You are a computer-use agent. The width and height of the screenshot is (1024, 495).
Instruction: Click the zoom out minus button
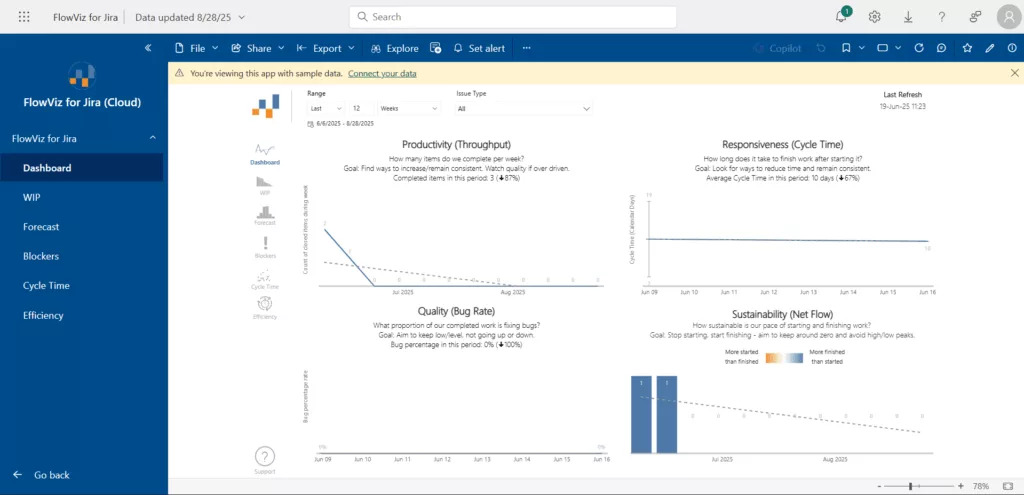click(880, 486)
